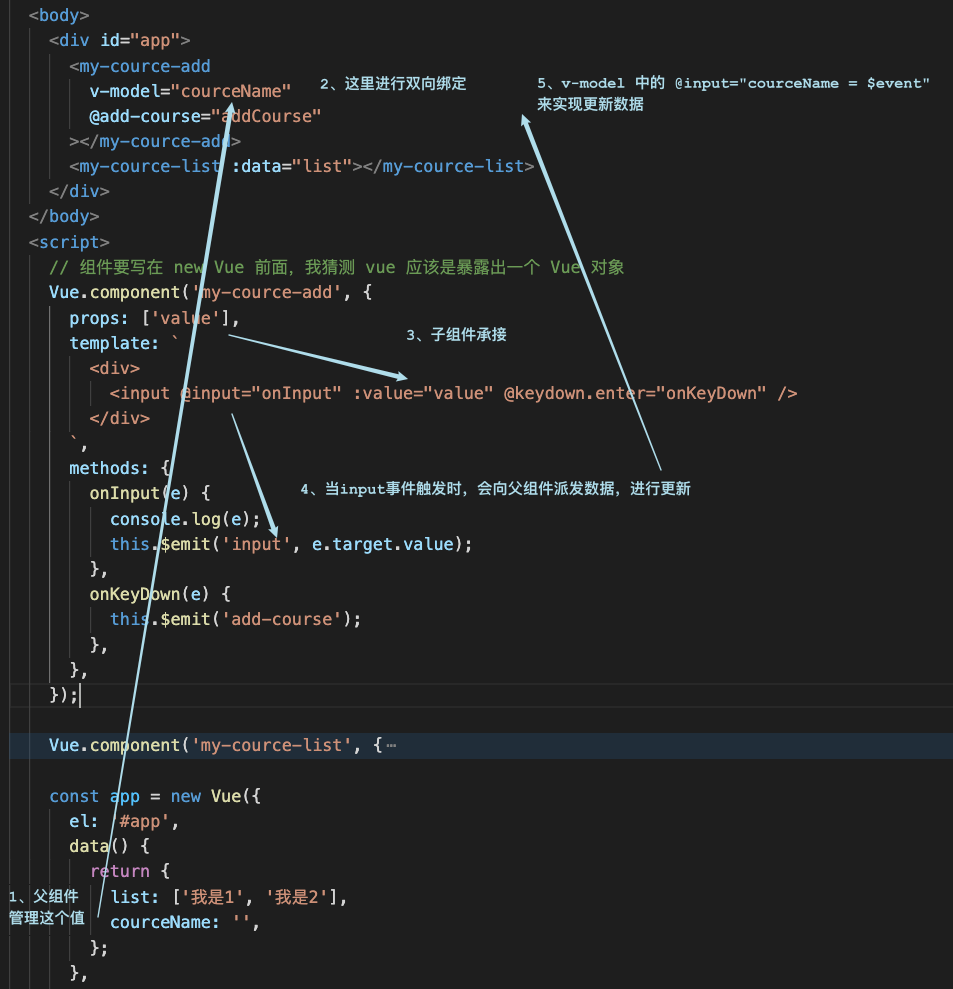Click the }); line with the text cursor
953x989 pixels.
tap(64, 695)
